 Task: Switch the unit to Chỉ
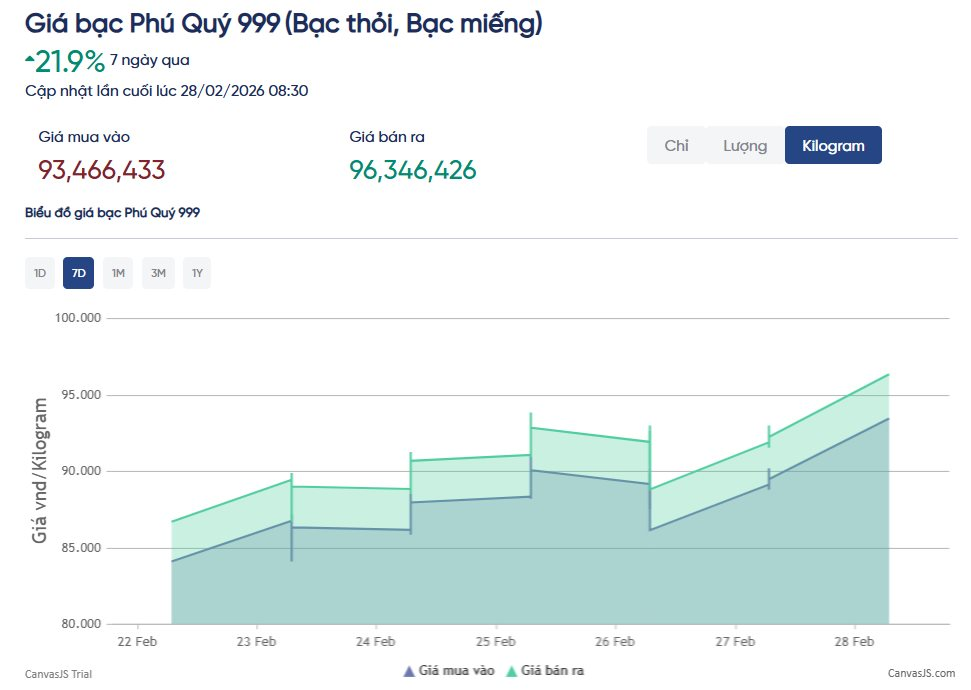point(676,145)
